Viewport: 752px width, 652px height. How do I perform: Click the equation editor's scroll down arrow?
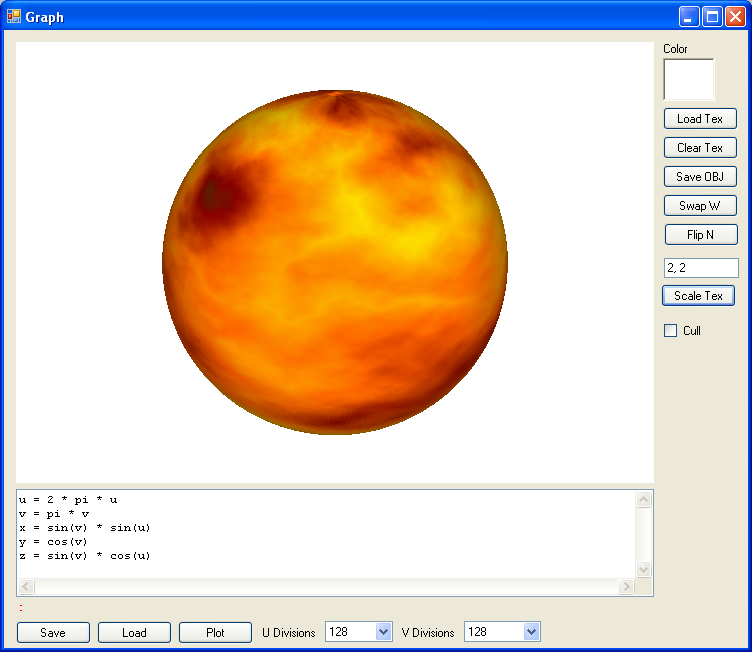(644, 569)
